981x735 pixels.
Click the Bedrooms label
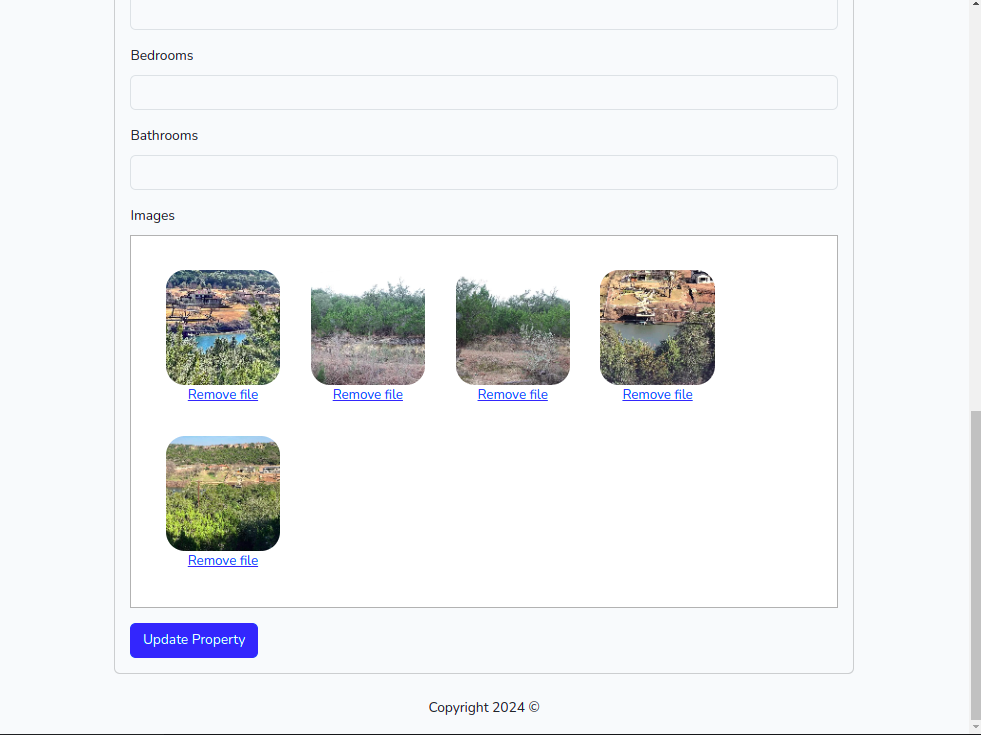162,56
